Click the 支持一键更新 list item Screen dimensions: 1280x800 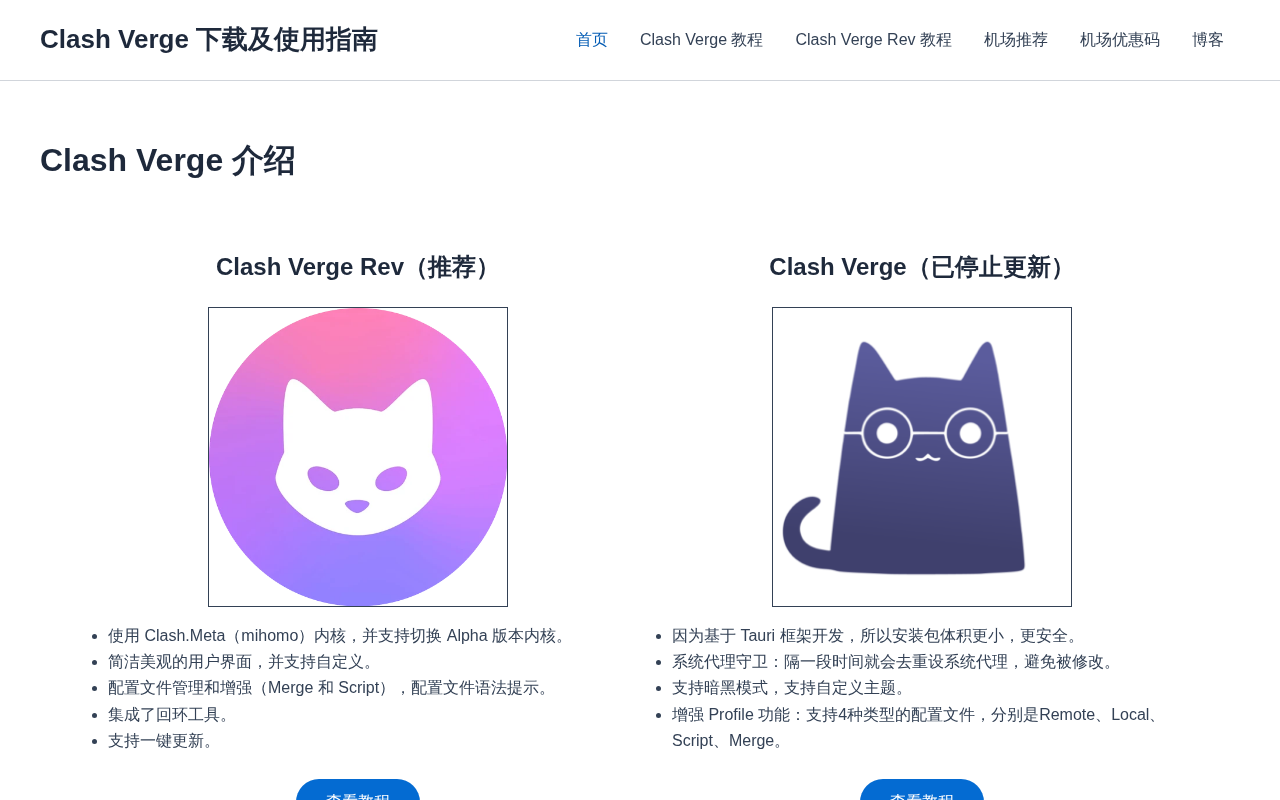(x=164, y=741)
